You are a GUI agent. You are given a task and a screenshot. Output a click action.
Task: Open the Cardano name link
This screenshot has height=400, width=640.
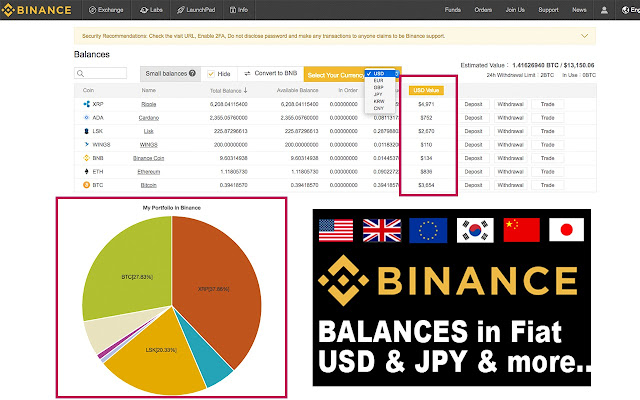pyautogui.click(x=149, y=118)
